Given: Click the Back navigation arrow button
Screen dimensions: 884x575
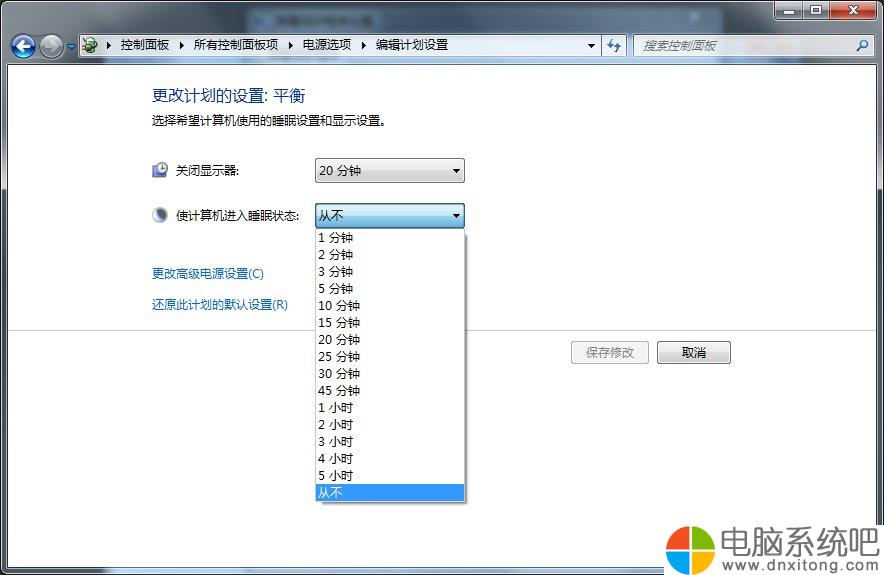Looking at the screenshot, I should point(23,46).
